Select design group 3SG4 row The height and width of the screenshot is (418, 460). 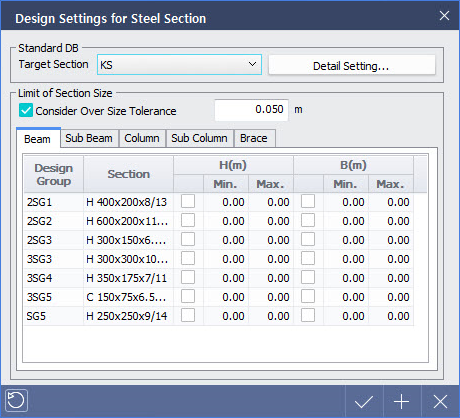[x=54, y=278]
